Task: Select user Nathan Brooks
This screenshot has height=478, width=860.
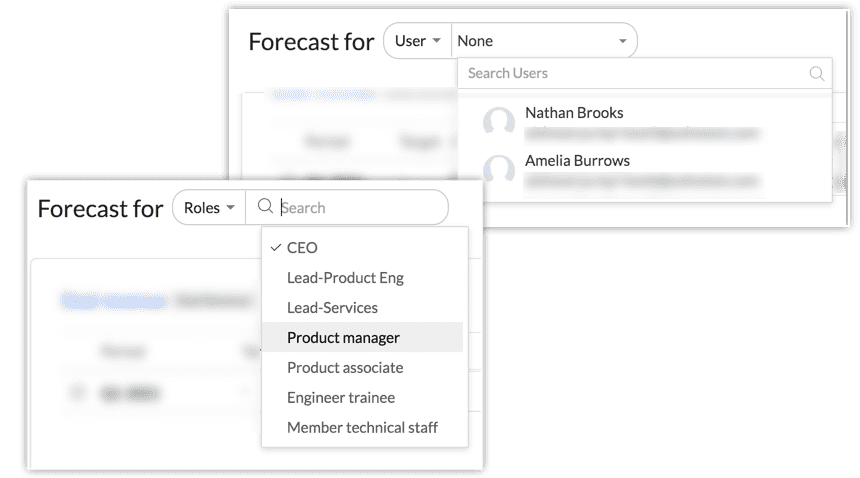Action: pyautogui.click(x=574, y=113)
